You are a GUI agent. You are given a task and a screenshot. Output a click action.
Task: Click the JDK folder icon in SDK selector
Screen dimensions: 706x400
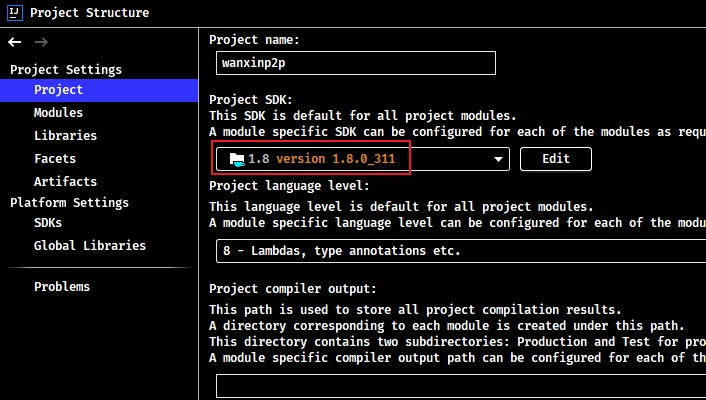click(x=237, y=159)
